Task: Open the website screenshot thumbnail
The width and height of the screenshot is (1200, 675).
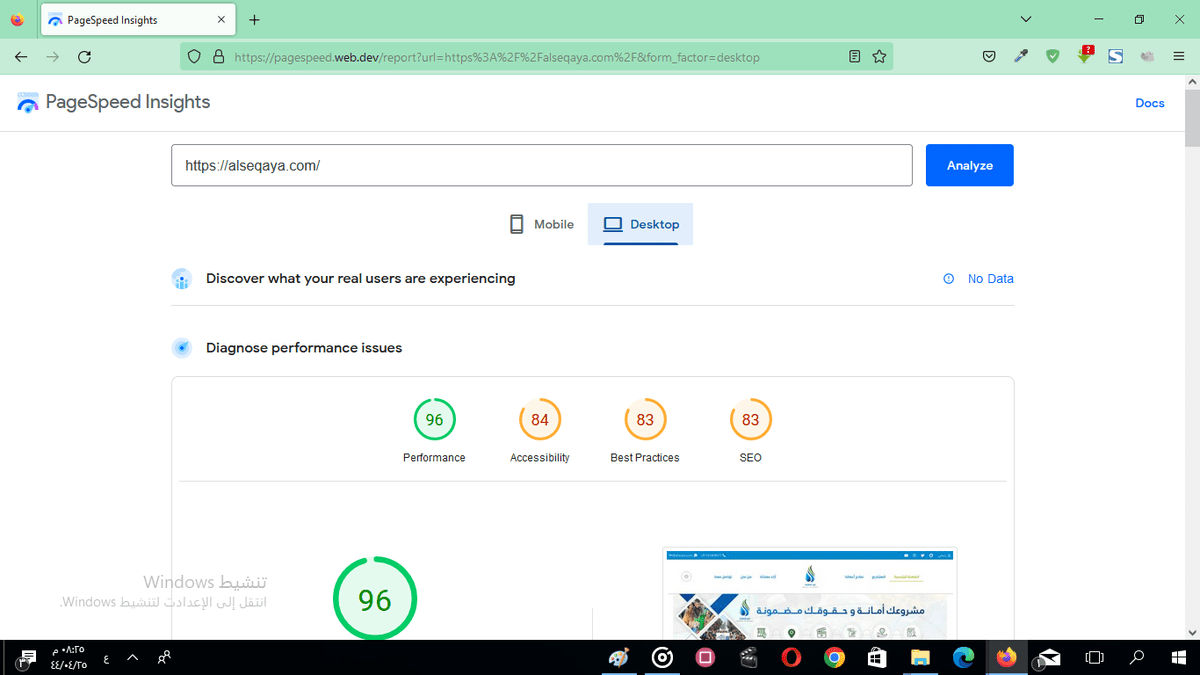Action: (810, 593)
